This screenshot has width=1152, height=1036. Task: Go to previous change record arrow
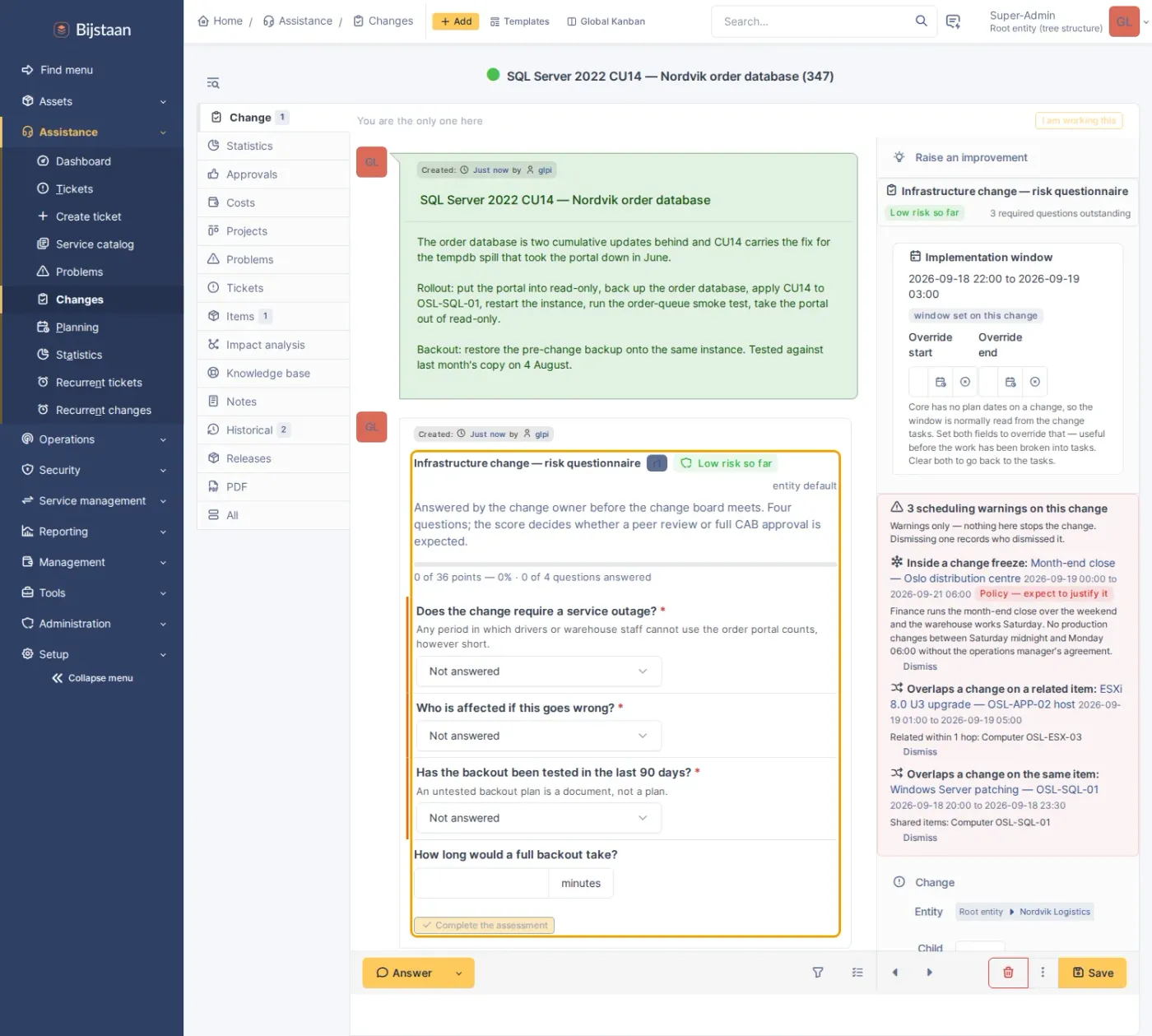point(895,973)
